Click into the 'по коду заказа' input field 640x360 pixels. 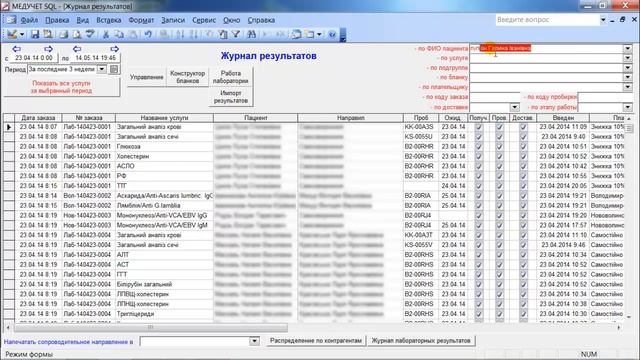click(x=495, y=97)
